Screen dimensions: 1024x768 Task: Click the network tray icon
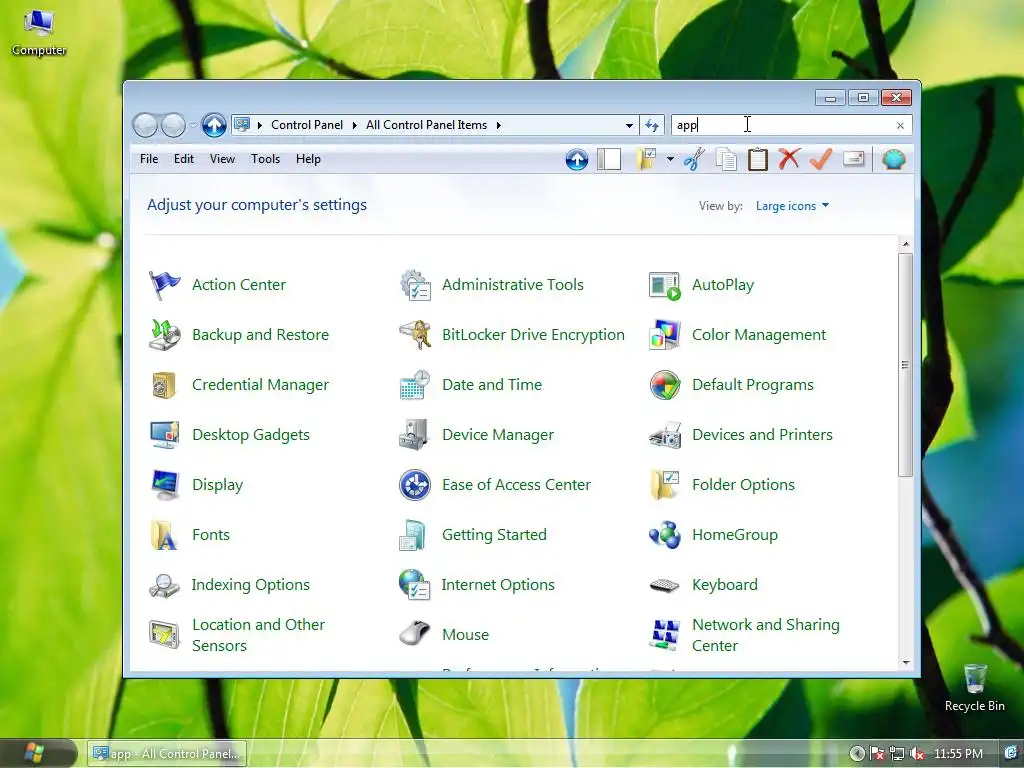click(897, 754)
